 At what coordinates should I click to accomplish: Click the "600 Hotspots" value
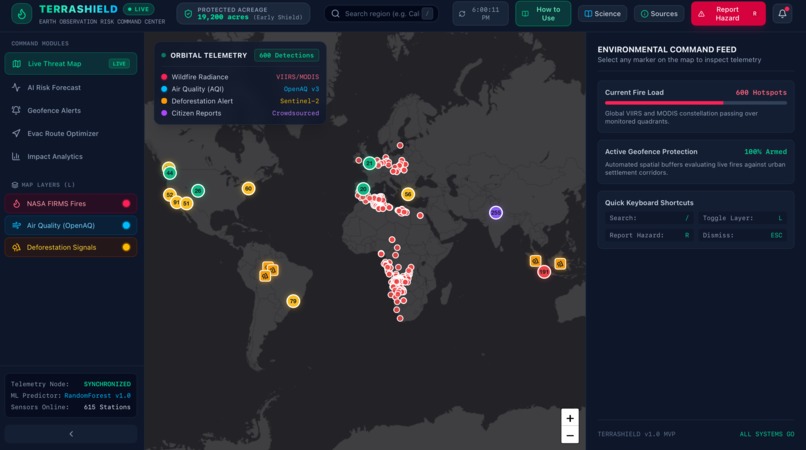(761, 93)
